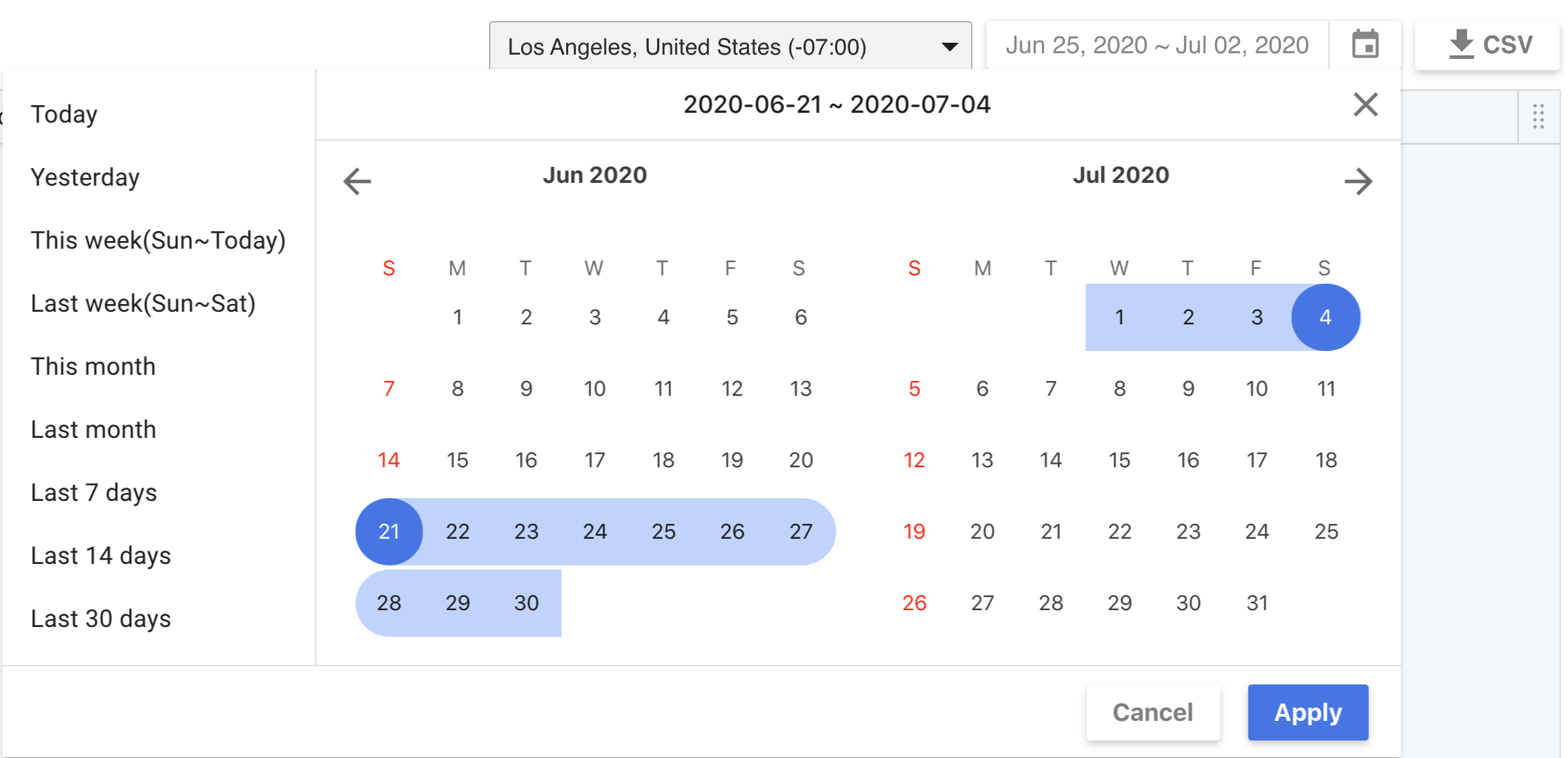
Task: Cancel the date selection
Action: click(x=1153, y=712)
